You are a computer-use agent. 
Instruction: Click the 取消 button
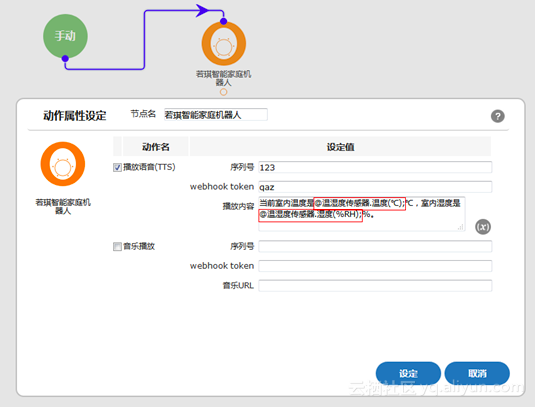tap(477, 373)
